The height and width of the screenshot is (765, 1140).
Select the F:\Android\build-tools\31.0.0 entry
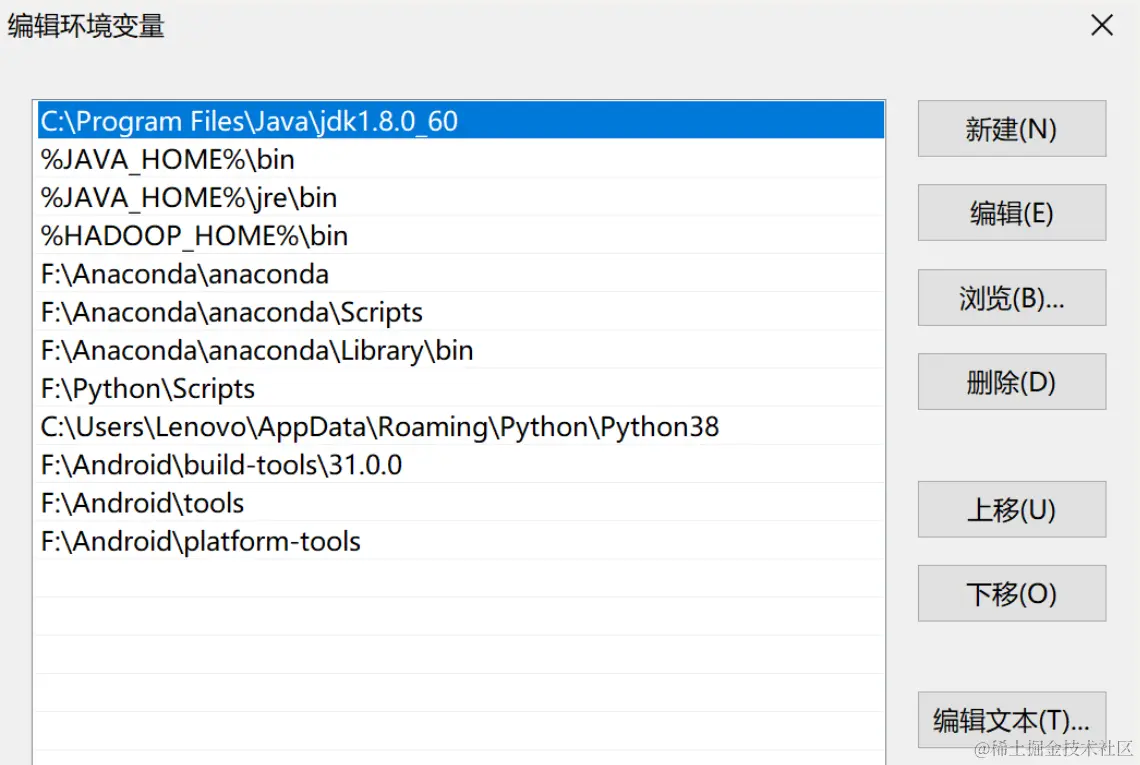(x=460, y=465)
